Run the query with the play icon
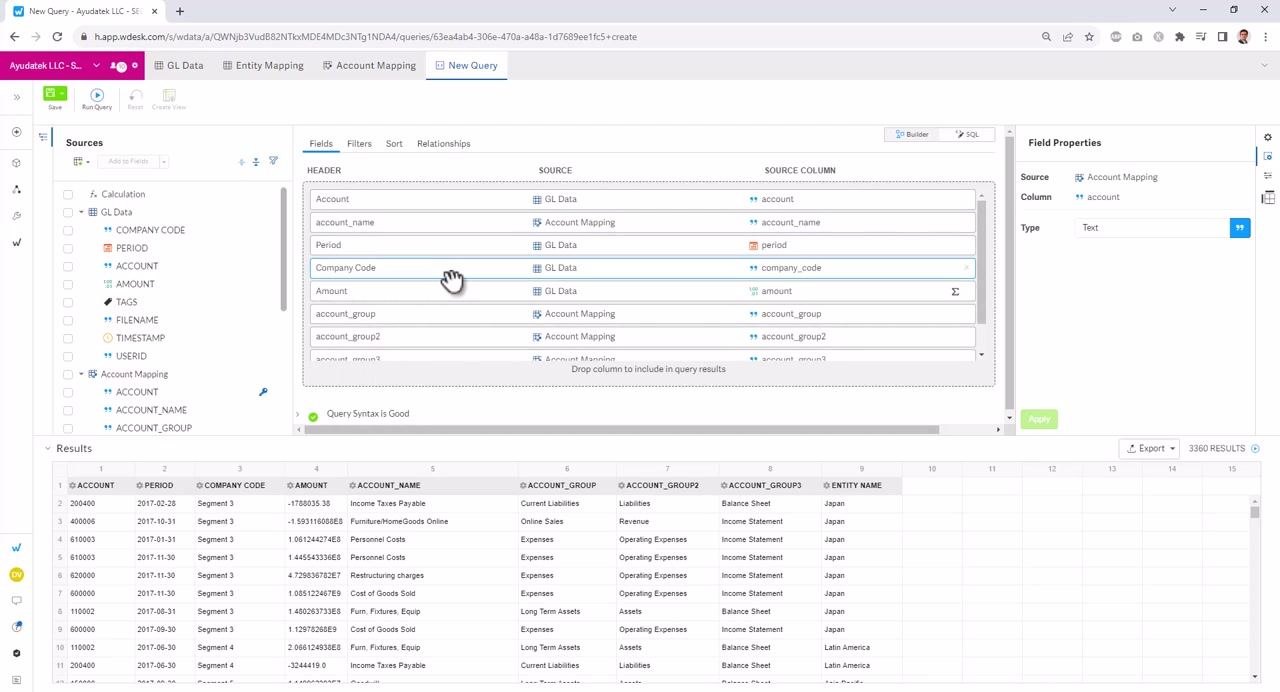Screen dimensions: 1280x692 point(97,95)
